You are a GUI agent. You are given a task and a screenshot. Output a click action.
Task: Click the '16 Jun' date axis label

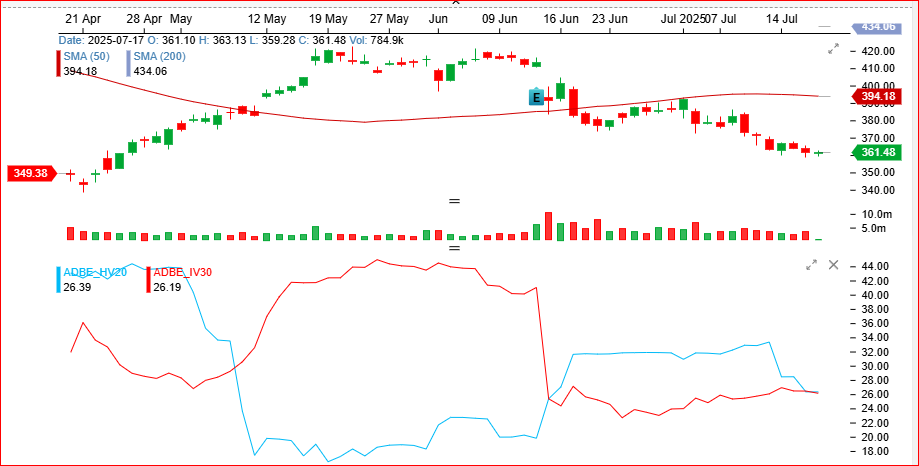click(560, 19)
